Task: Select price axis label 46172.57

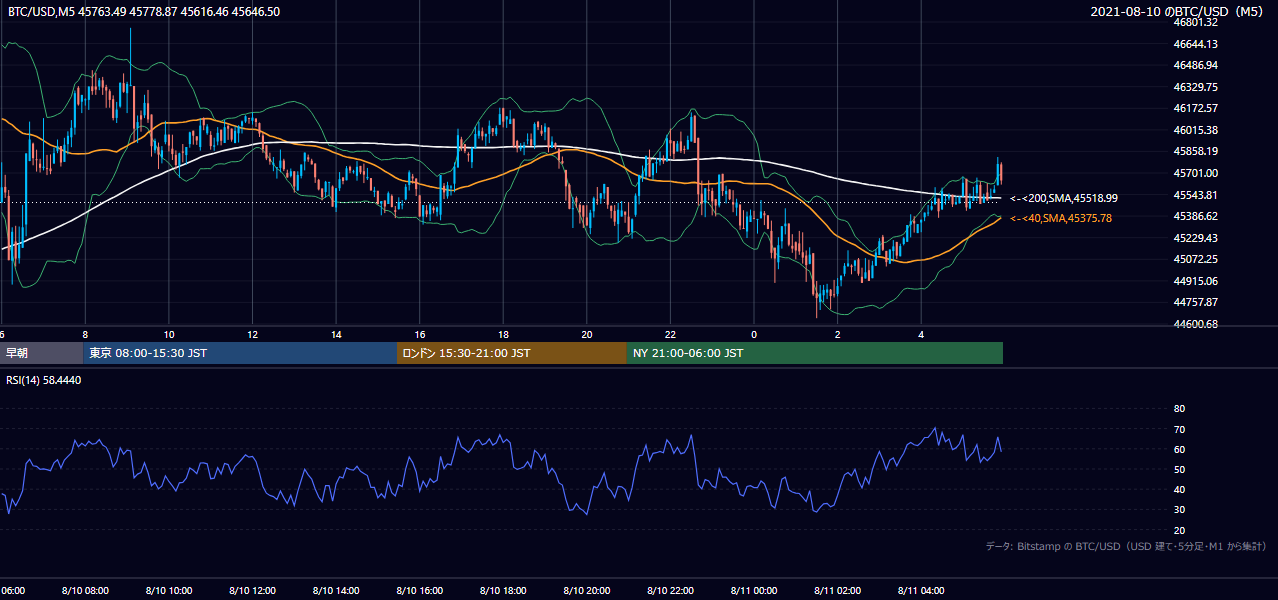Action: pyautogui.click(x=1195, y=108)
